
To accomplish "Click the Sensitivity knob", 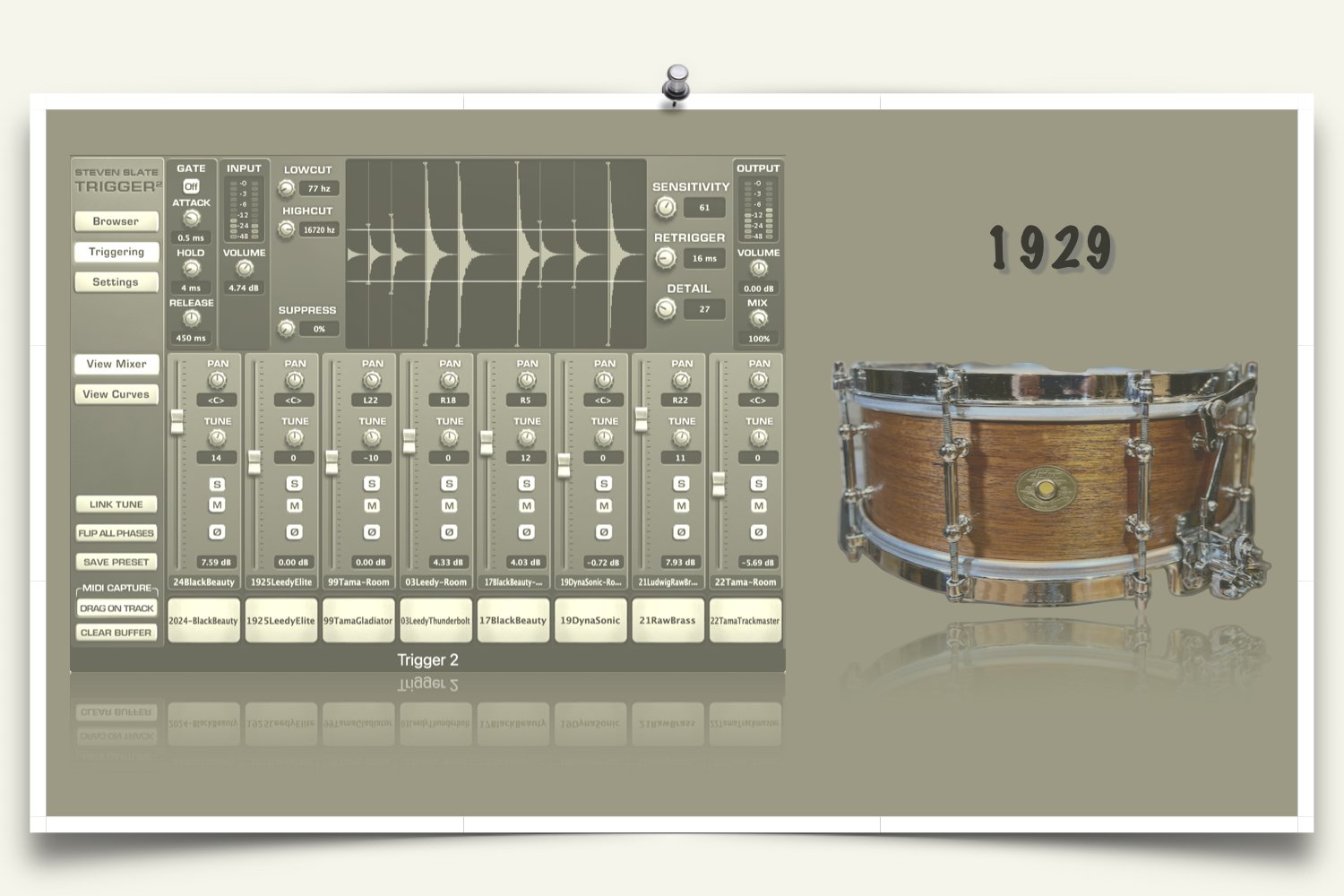I will click(x=666, y=208).
